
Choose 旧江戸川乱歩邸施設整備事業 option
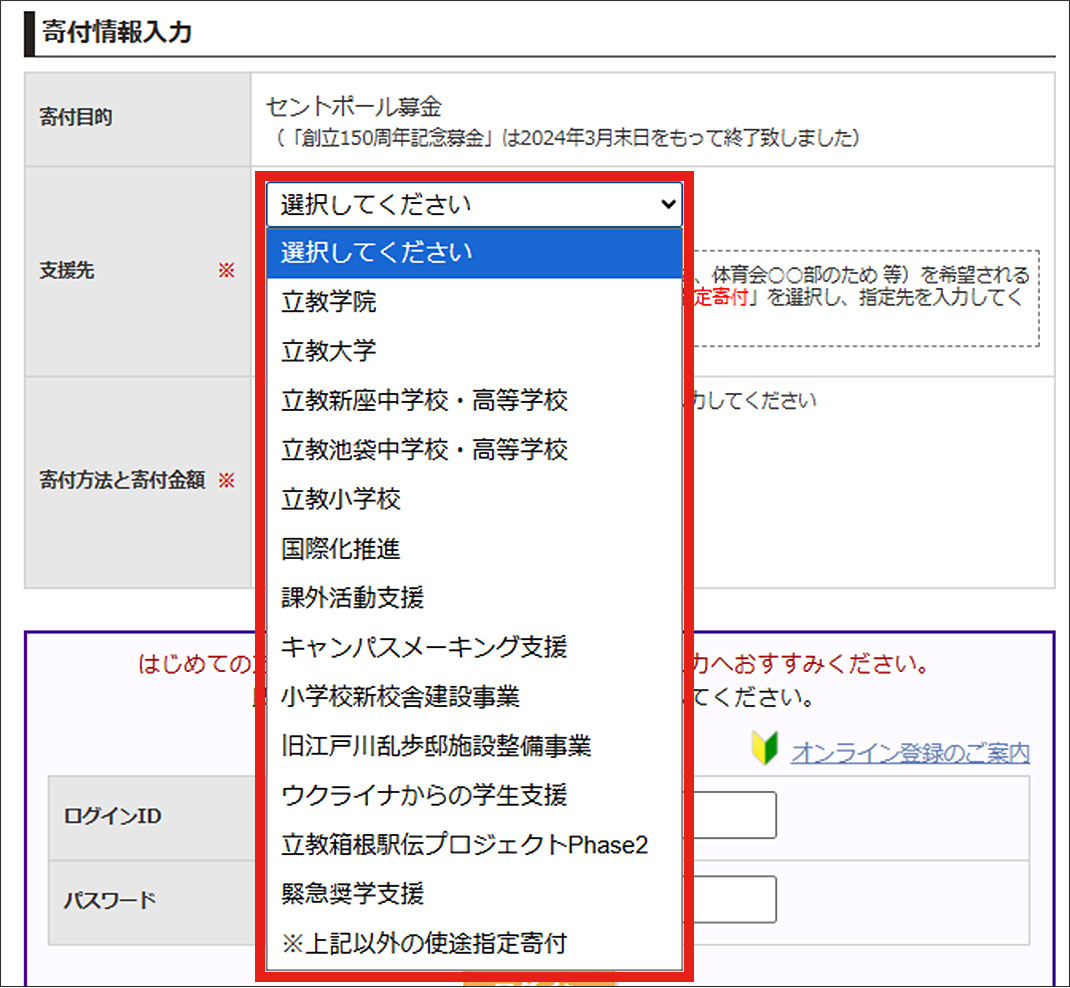[x=474, y=746]
